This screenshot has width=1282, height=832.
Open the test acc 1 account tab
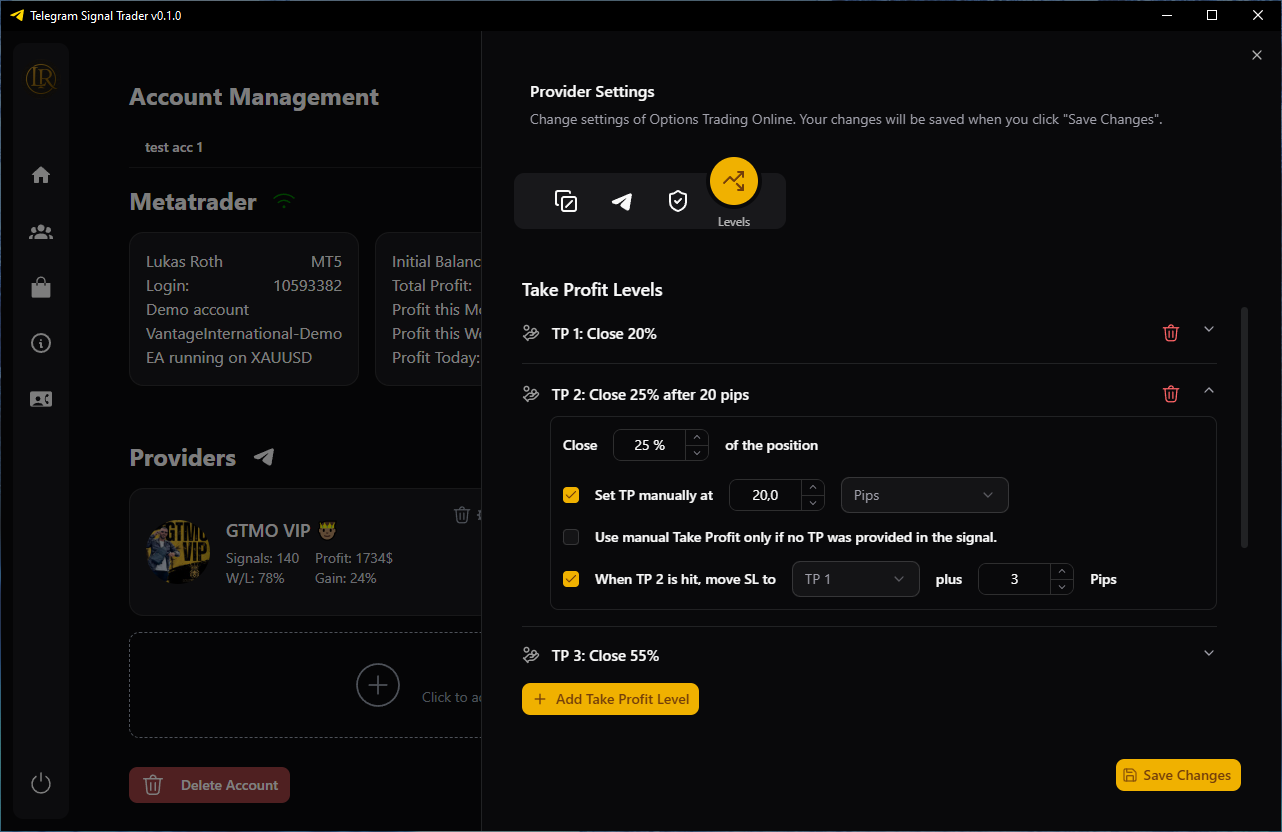174,147
